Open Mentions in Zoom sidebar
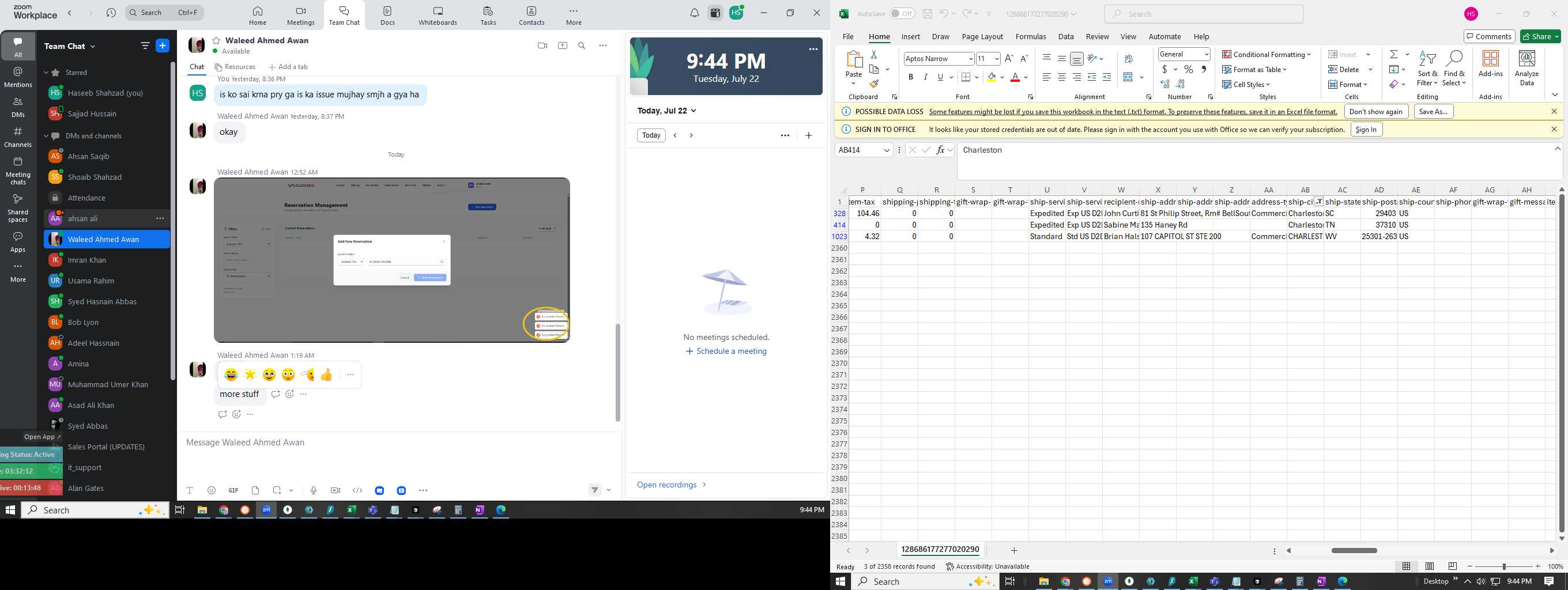Screen dimensions: 1568x590 click(18, 77)
